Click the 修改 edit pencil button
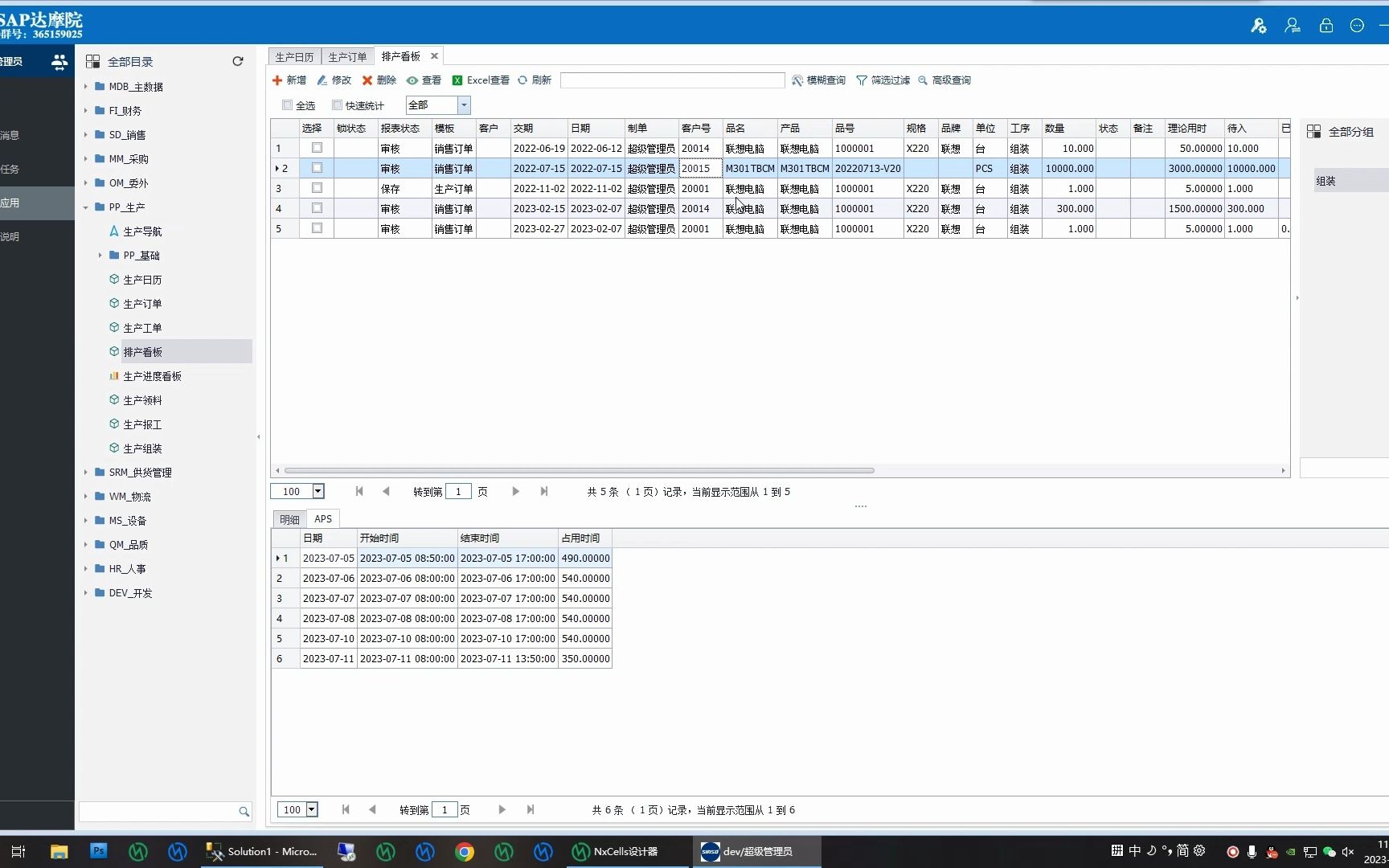 tap(334, 80)
